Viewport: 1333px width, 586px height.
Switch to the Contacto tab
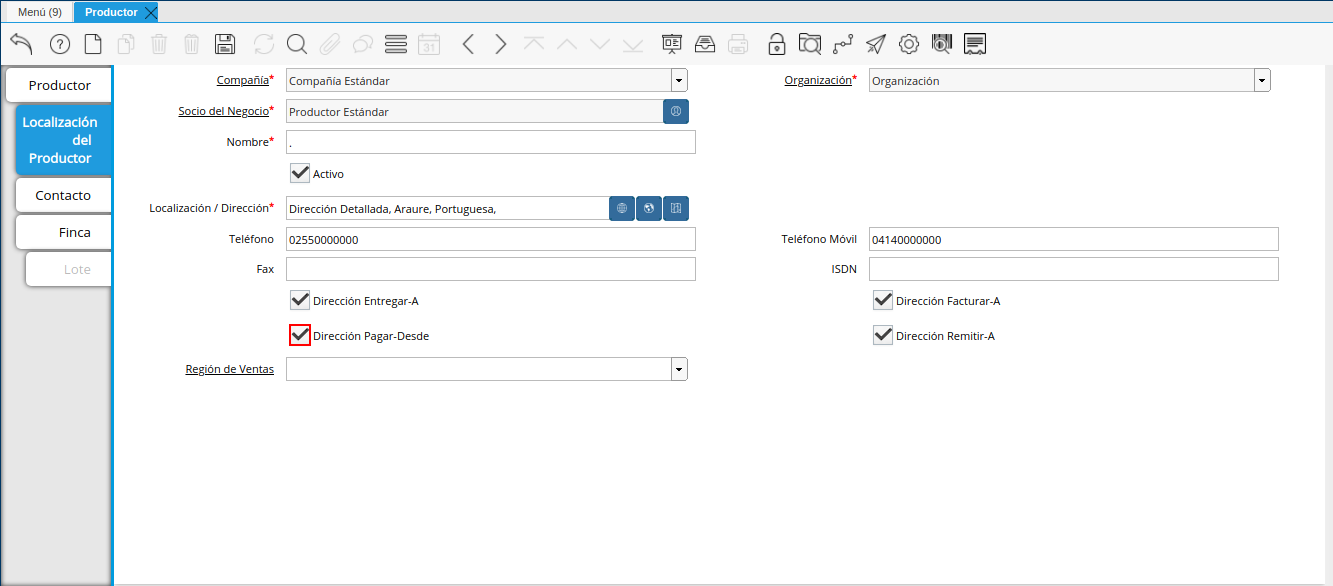(63, 195)
